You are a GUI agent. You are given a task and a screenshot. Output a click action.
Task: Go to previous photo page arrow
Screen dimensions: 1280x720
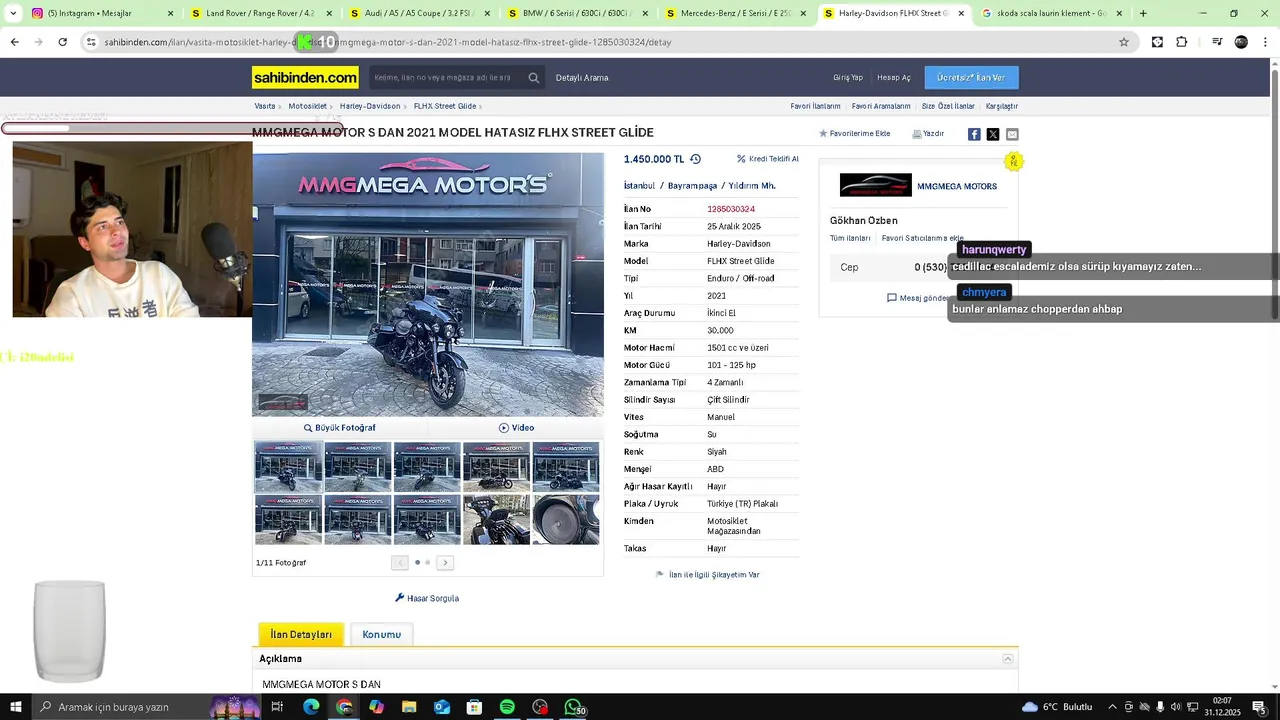pos(400,563)
